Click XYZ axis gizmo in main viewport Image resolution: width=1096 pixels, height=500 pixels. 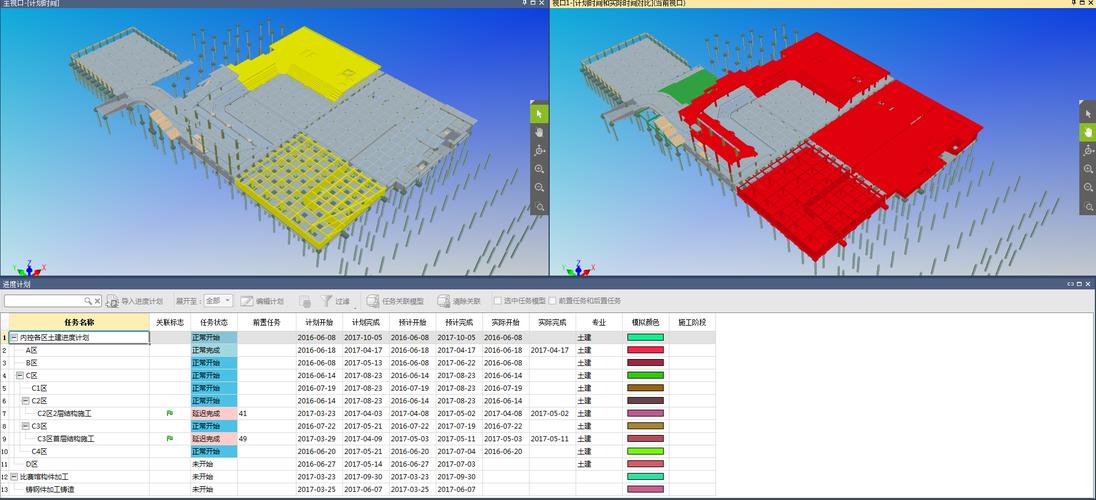tap(28, 267)
